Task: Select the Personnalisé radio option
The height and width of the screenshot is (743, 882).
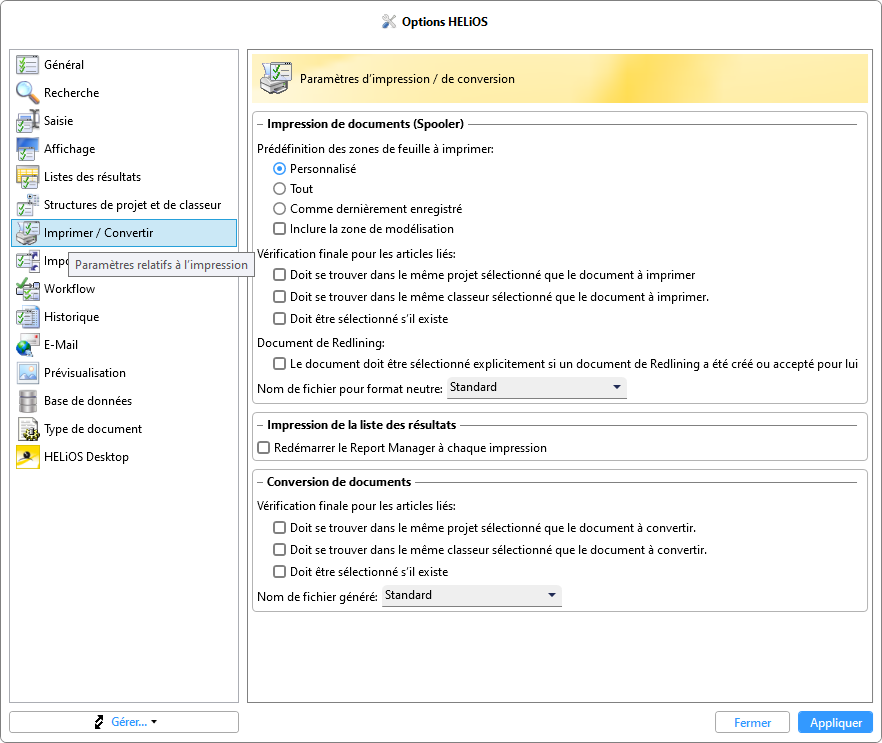Action: (280, 169)
